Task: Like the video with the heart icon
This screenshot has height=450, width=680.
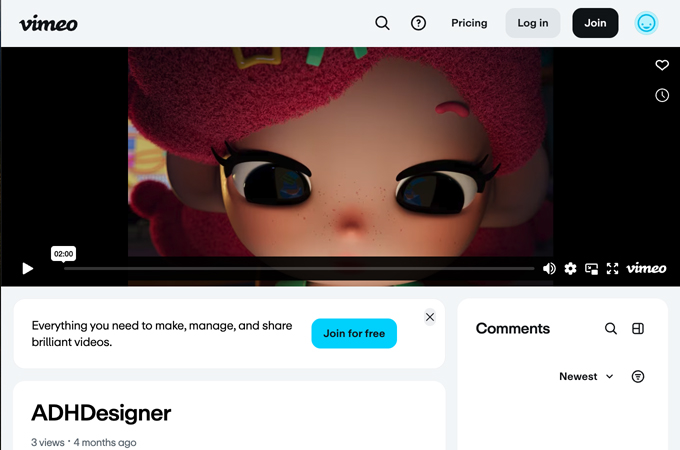Action: [x=662, y=65]
